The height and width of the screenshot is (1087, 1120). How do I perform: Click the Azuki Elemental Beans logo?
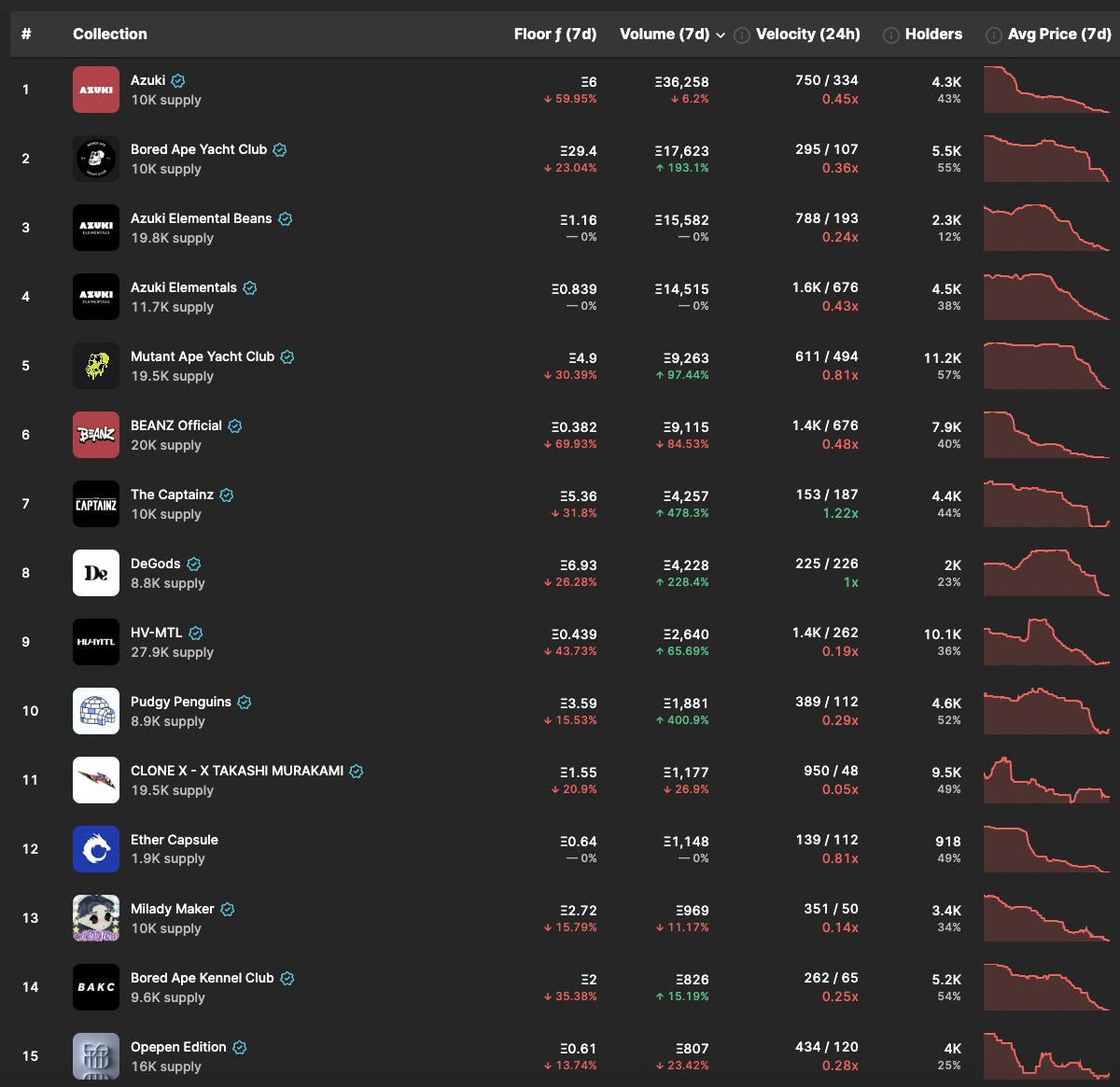click(x=96, y=228)
